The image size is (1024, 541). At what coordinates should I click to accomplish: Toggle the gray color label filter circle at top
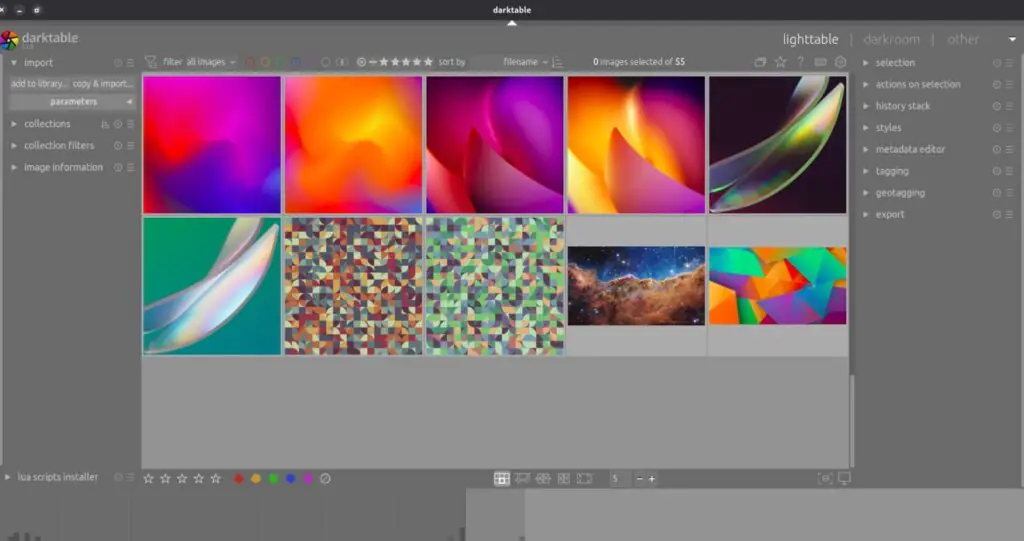(325, 62)
